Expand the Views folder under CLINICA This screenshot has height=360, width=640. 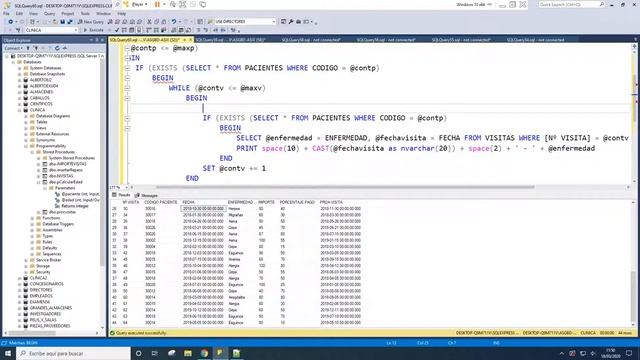pyautogui.click(x=26, y=128)
